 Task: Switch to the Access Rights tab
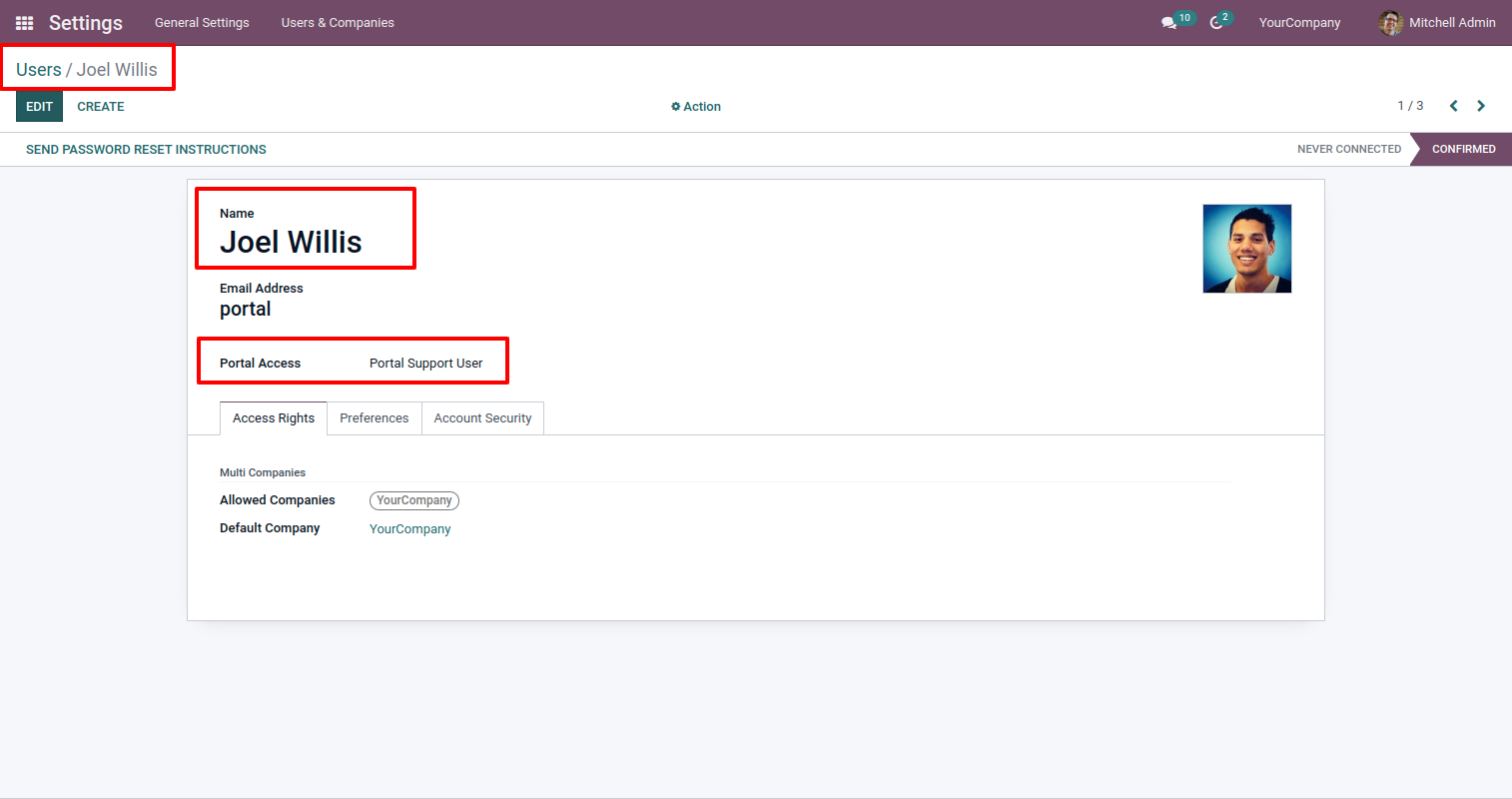[x=274, y=418]
